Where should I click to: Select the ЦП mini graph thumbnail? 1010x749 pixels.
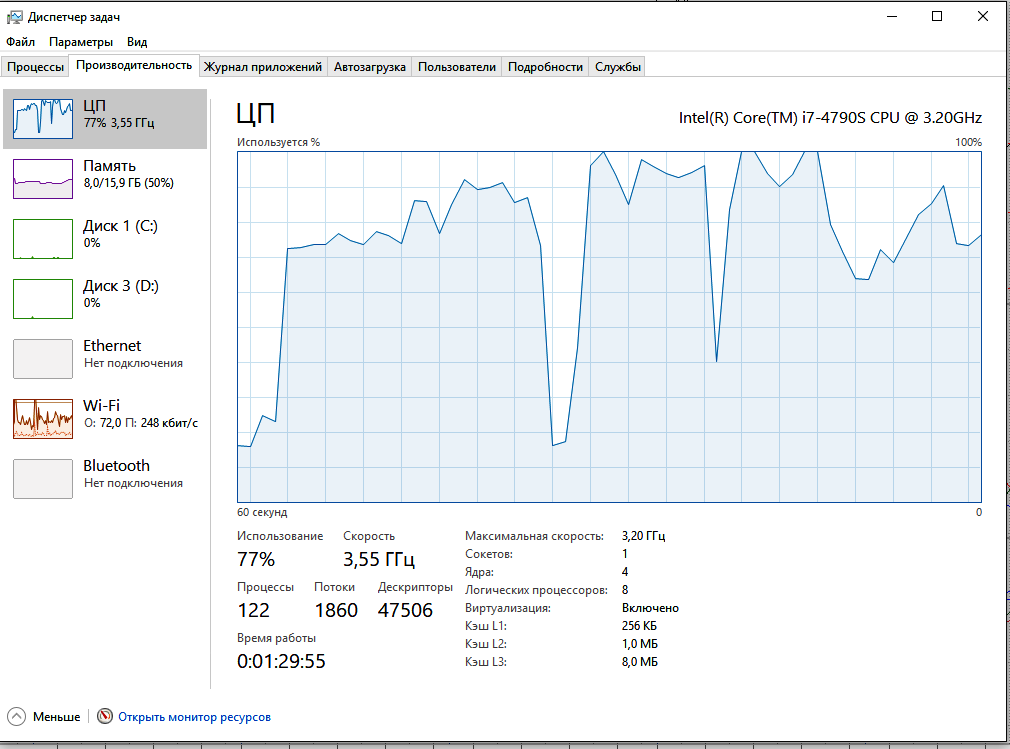pos(43,118)
